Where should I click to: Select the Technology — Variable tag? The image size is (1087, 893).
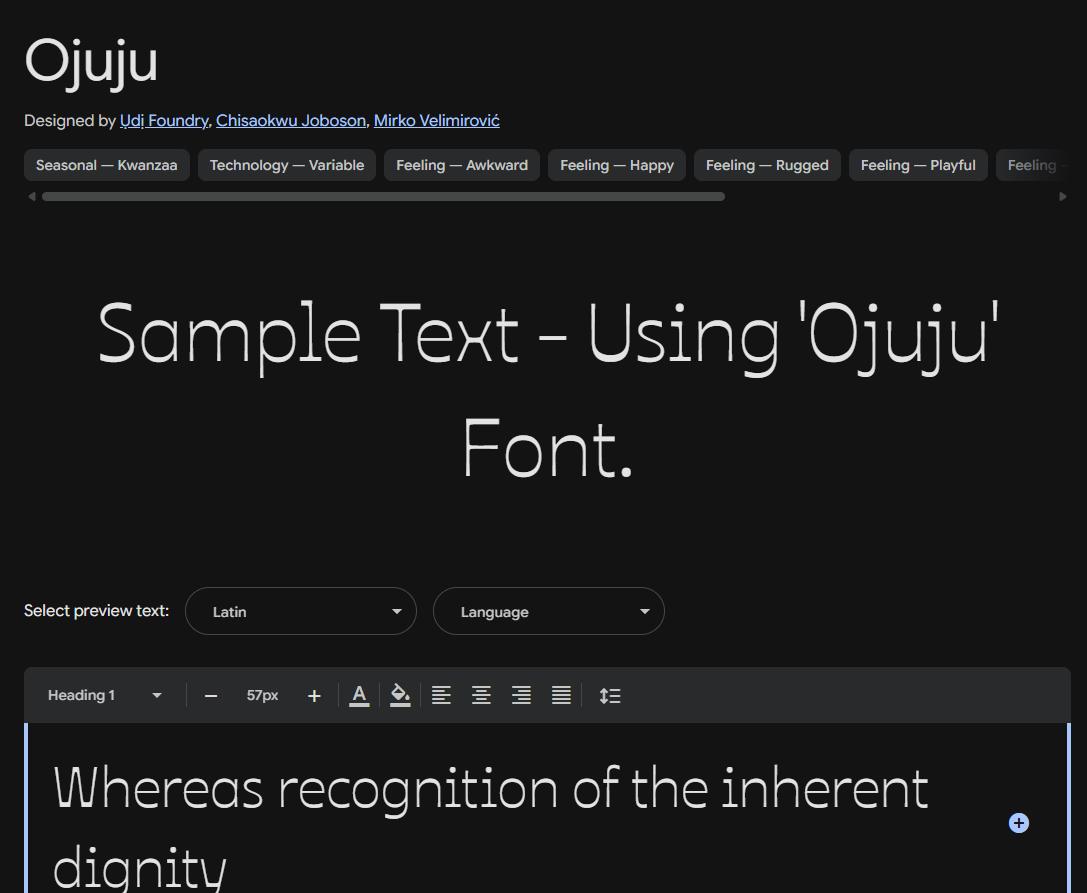pos(287,165)
